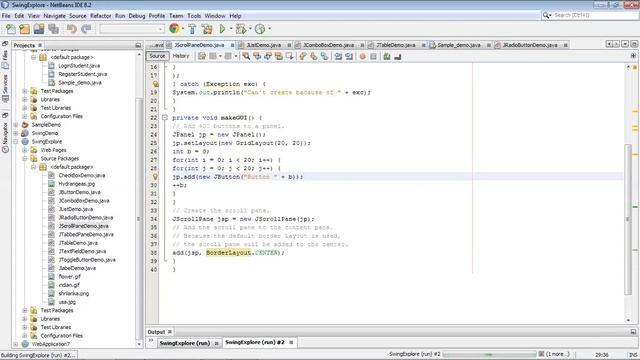Click the Save All toolbar icon

click(53, 29)
